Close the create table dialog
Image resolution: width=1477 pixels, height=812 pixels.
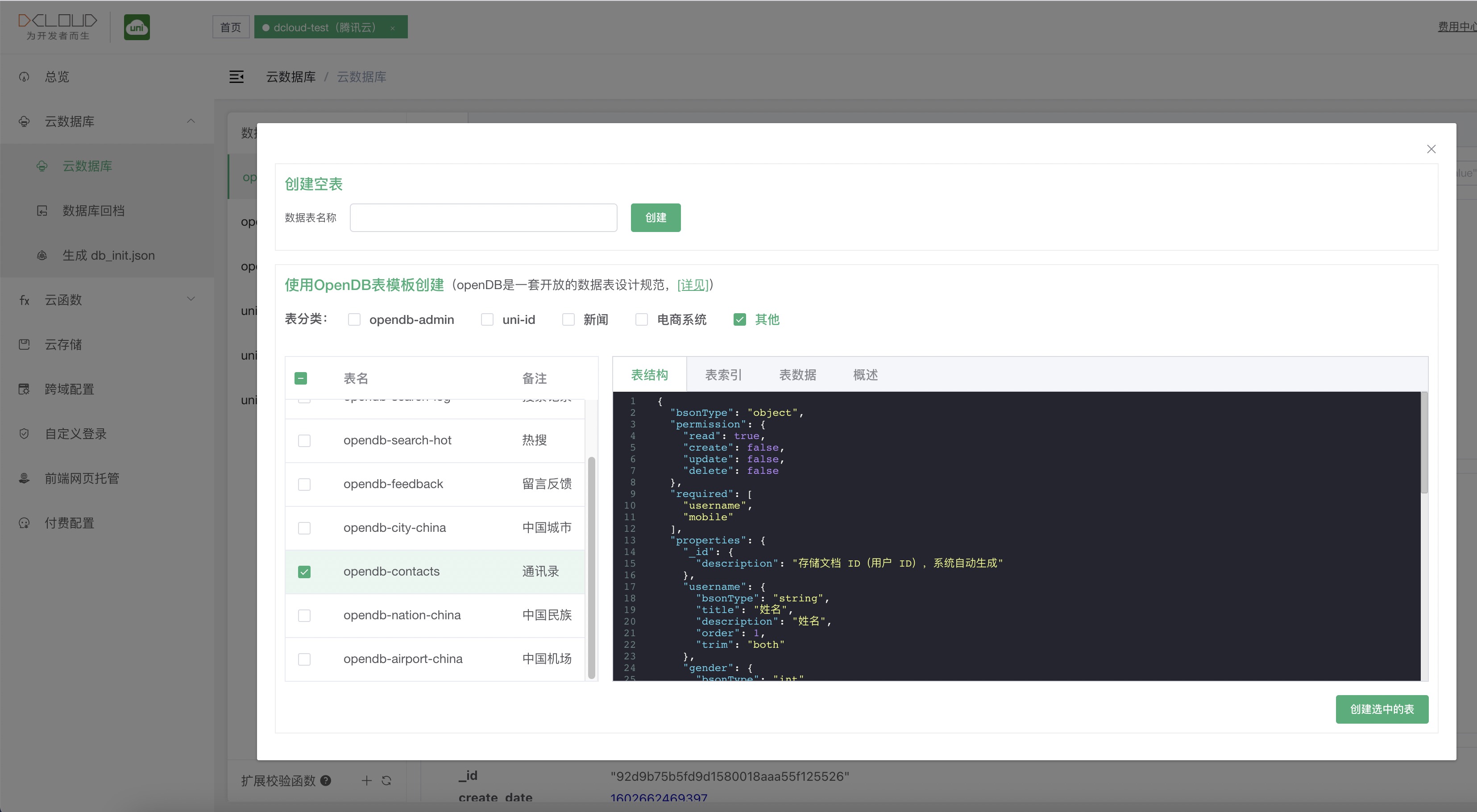click(x=1431, y=149)
